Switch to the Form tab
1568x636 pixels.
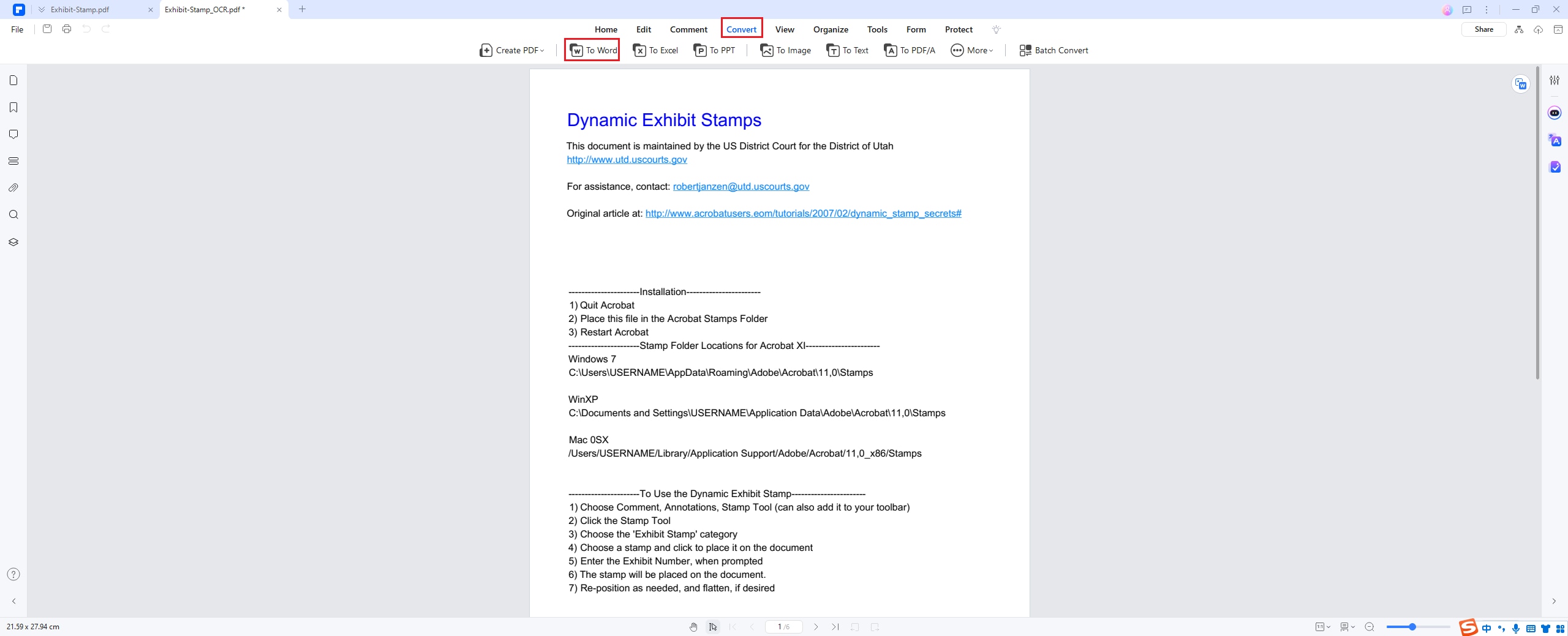point(916,29)
